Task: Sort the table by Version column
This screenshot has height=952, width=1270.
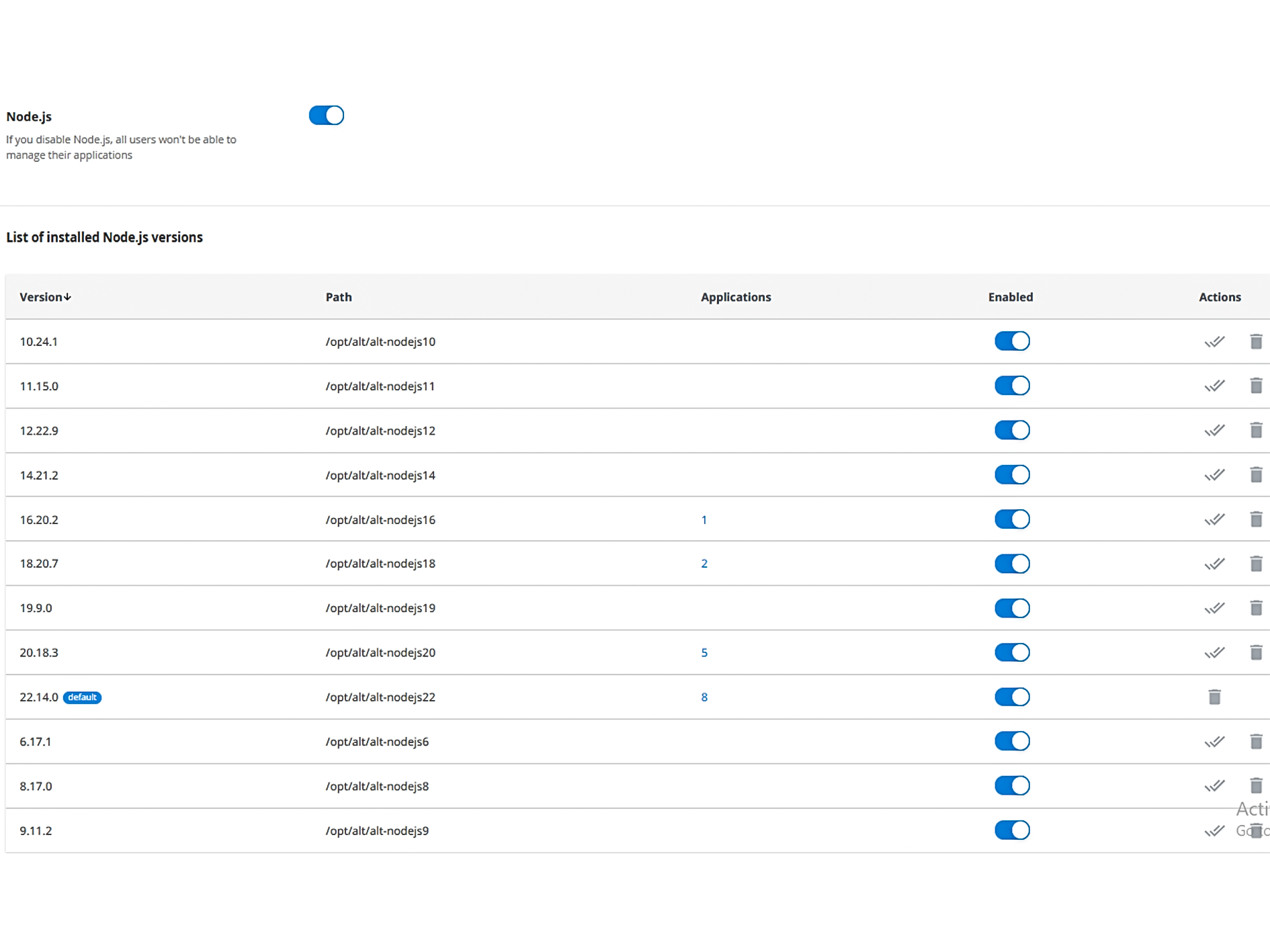Action: [x=44, y=296]
